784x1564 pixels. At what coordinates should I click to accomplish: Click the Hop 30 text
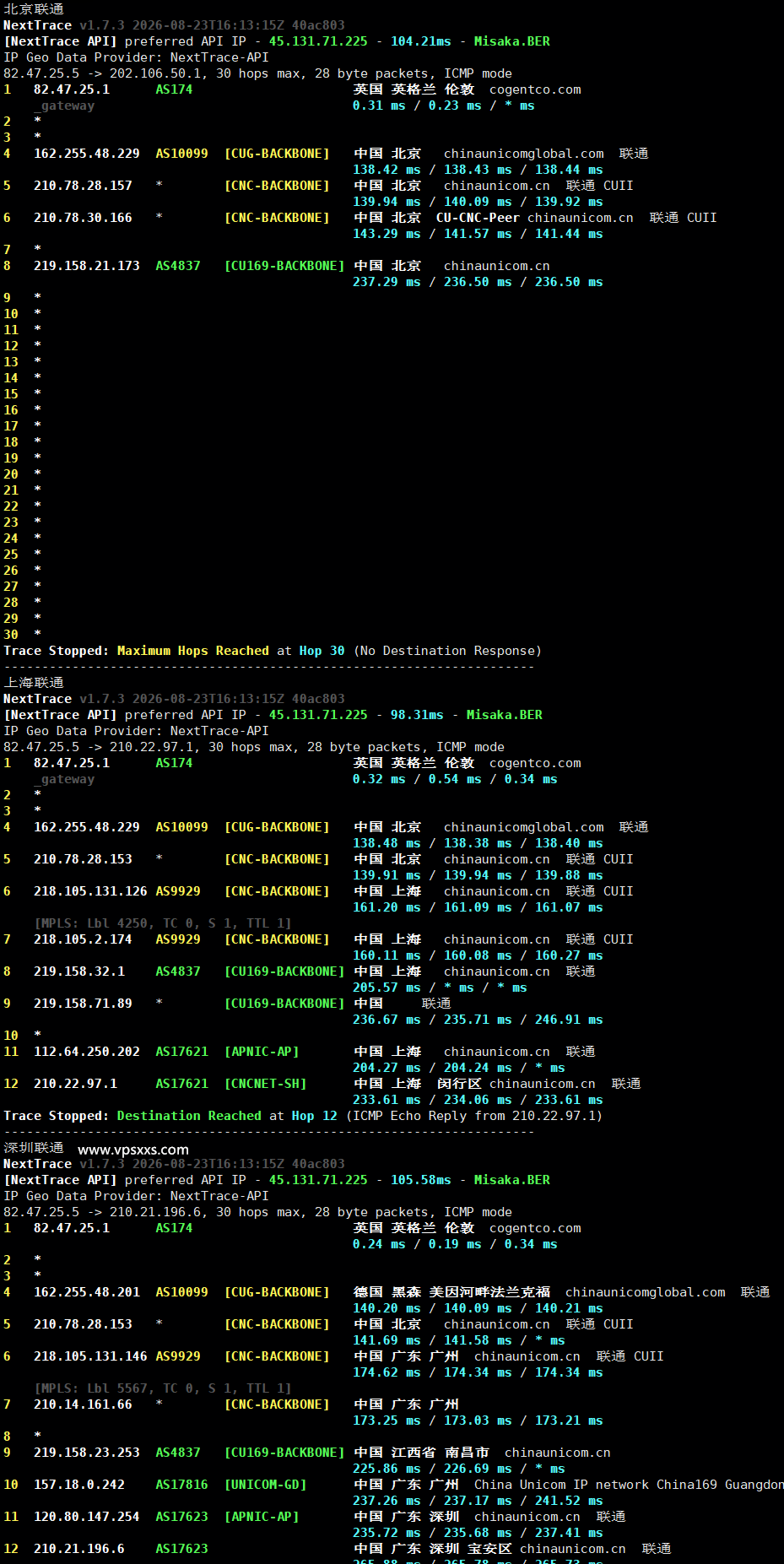tap(322, 651)
